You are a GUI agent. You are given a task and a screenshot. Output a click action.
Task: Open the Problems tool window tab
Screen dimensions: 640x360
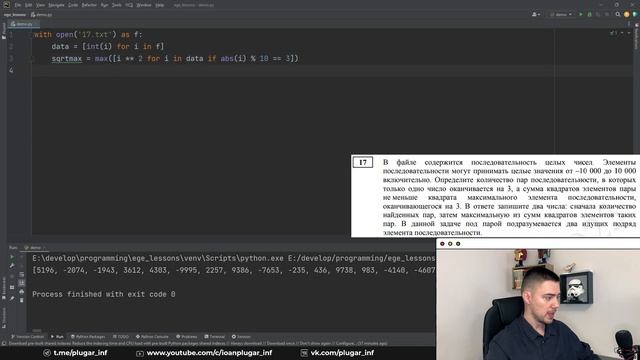187,337
